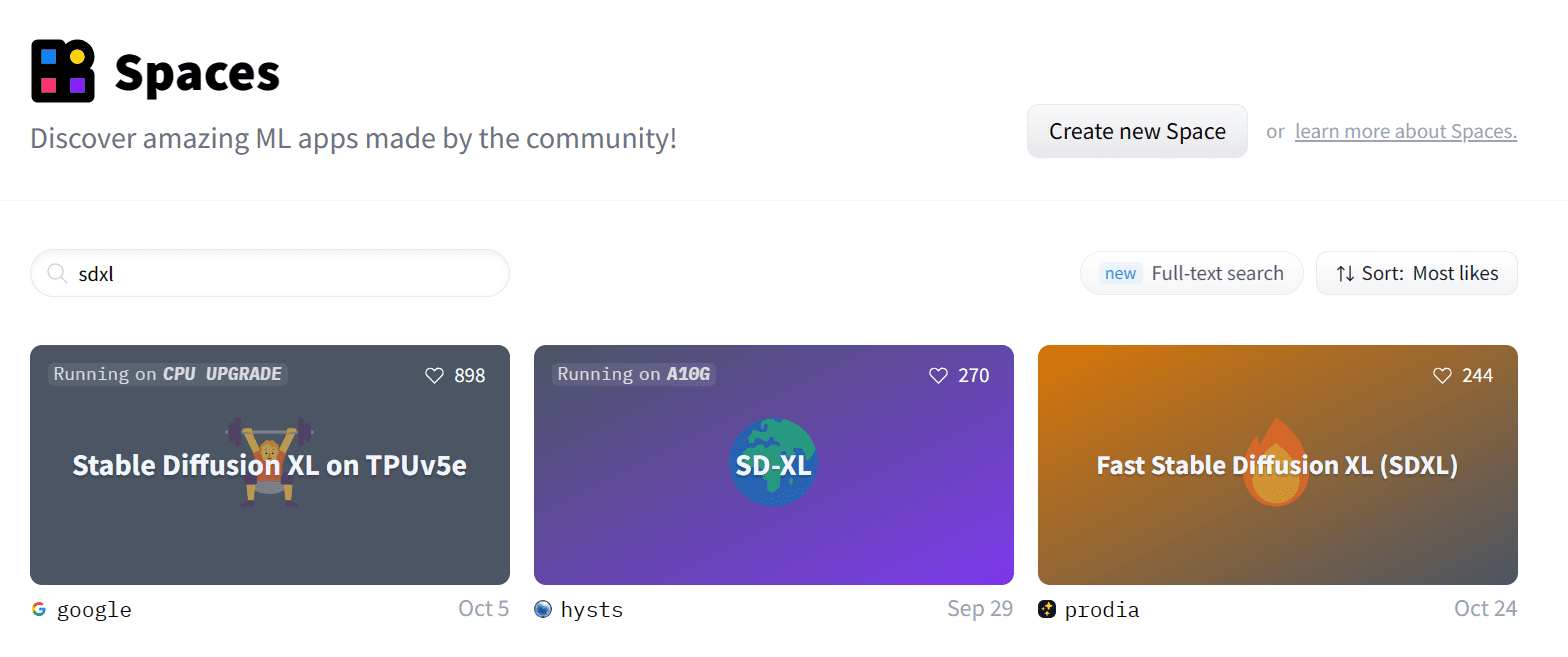The width and height of the screenshot is (1568, 657).
Task: Like the Fast Stable Diffusion XL space via its heart icon
Action: pos(1442,375)
